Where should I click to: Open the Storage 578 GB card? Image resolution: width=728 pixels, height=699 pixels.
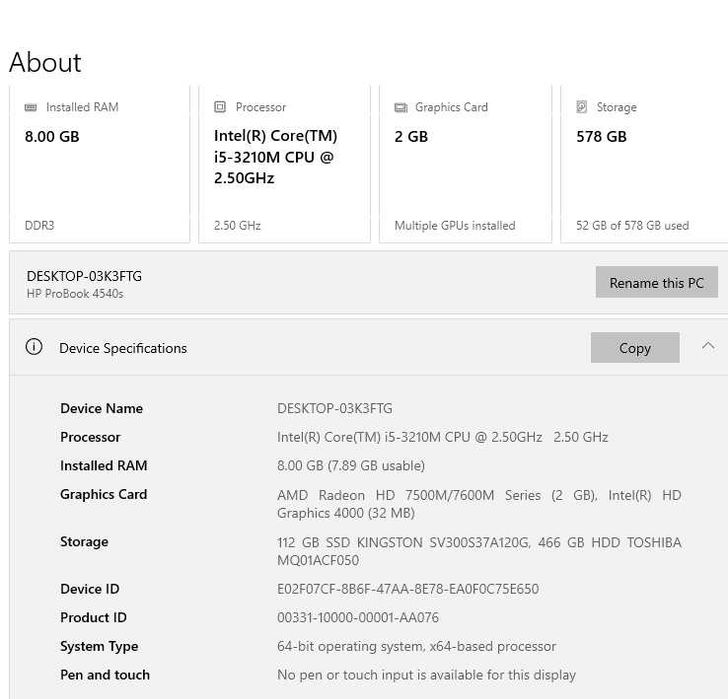[644, 164]
